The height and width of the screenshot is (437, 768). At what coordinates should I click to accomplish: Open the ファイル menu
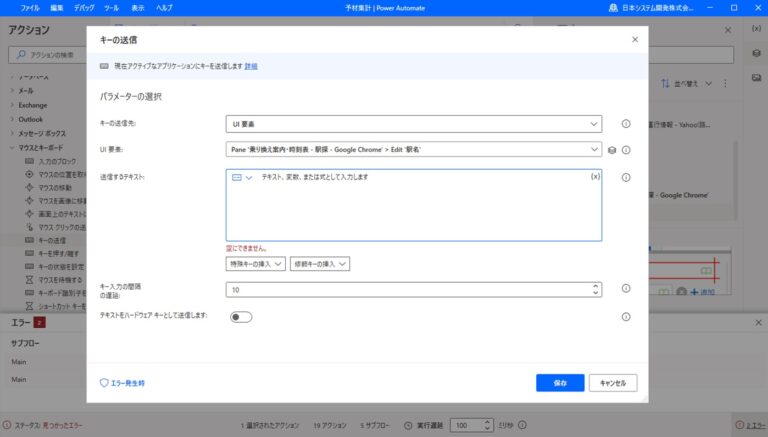[x=29, y=8]
